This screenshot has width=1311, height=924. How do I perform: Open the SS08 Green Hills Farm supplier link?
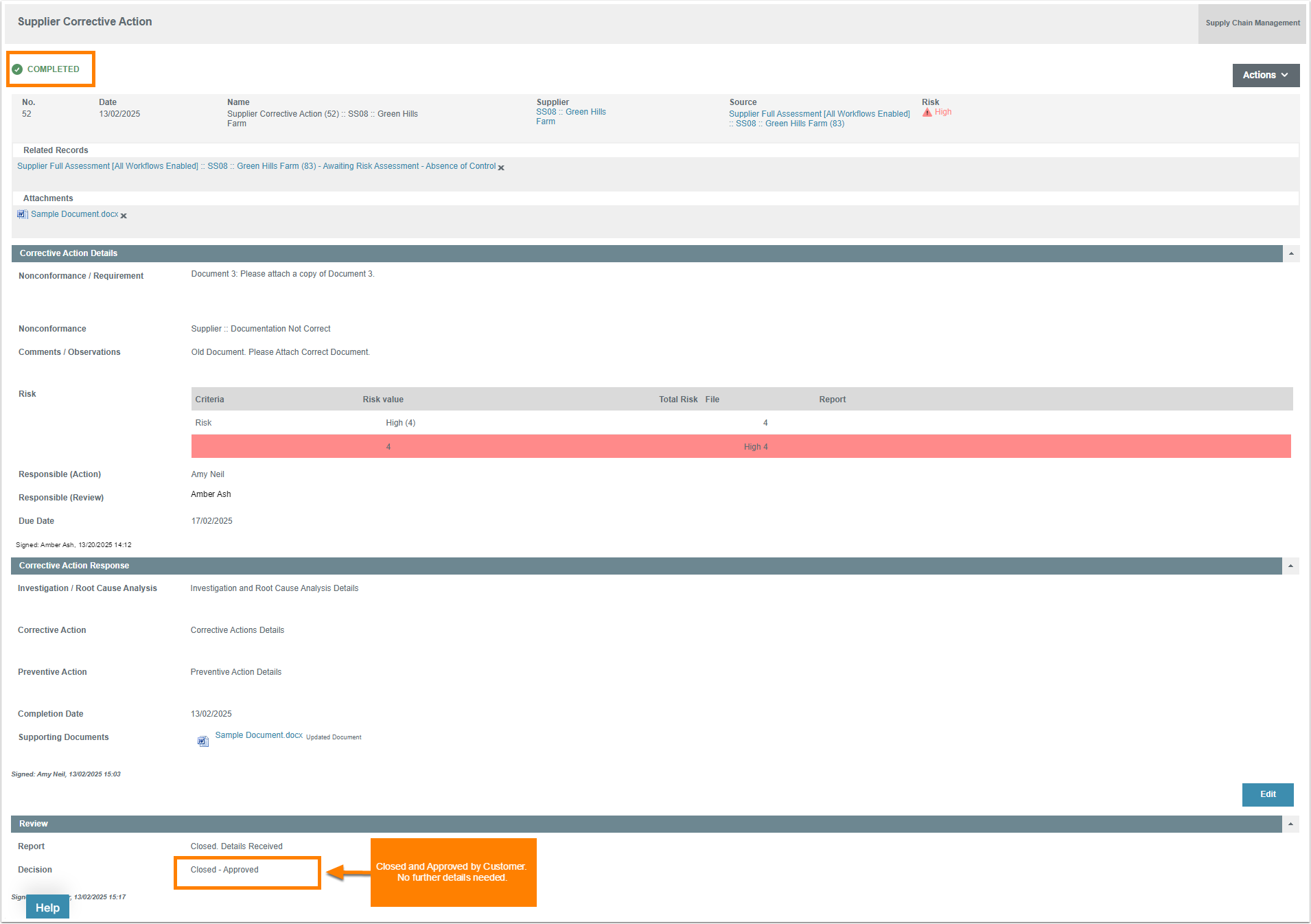(570, 116)
